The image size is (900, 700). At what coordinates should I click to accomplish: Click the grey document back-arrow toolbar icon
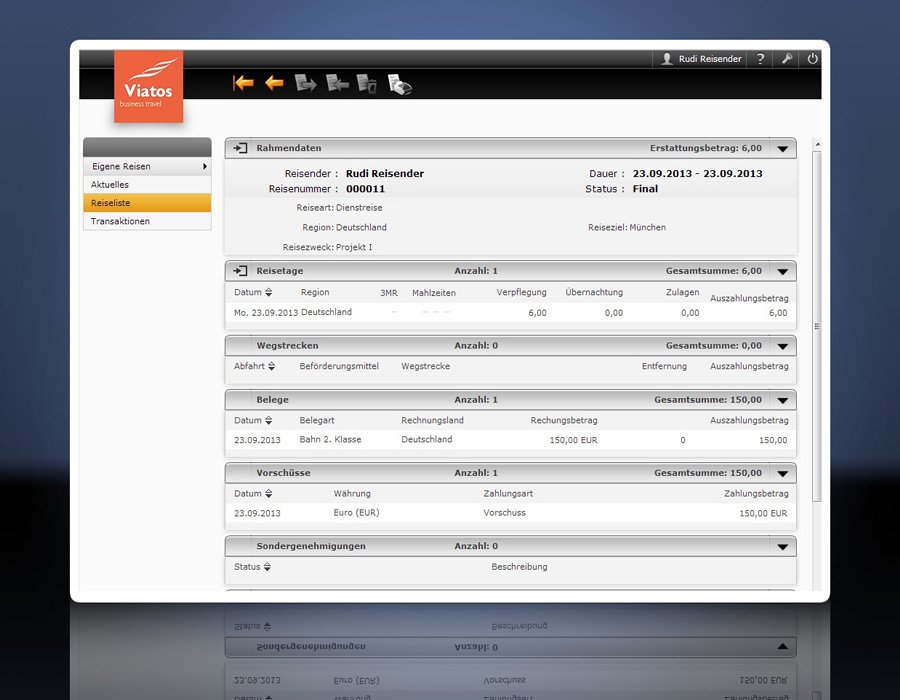337,83
